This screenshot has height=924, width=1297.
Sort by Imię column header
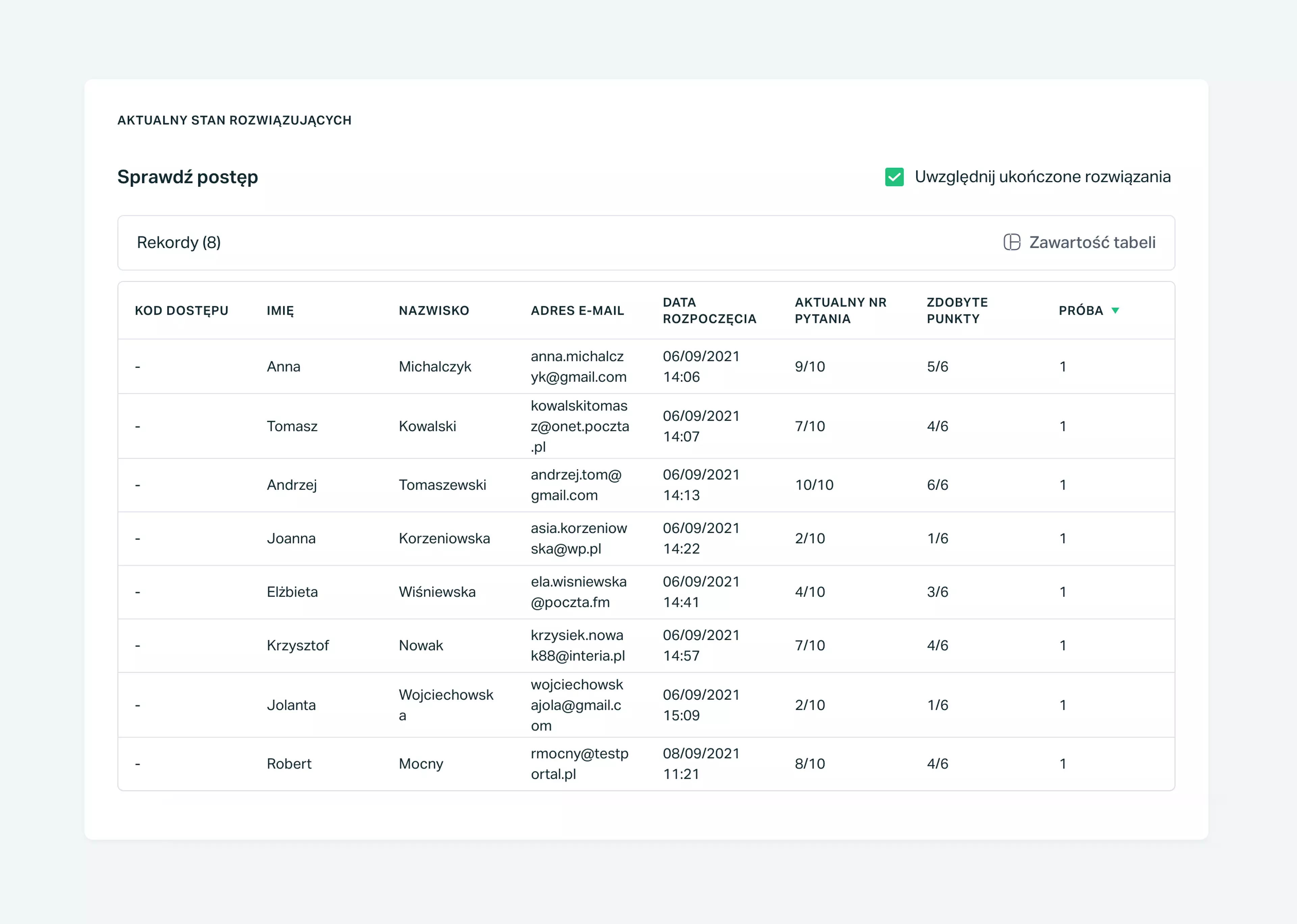coord(281,311)
